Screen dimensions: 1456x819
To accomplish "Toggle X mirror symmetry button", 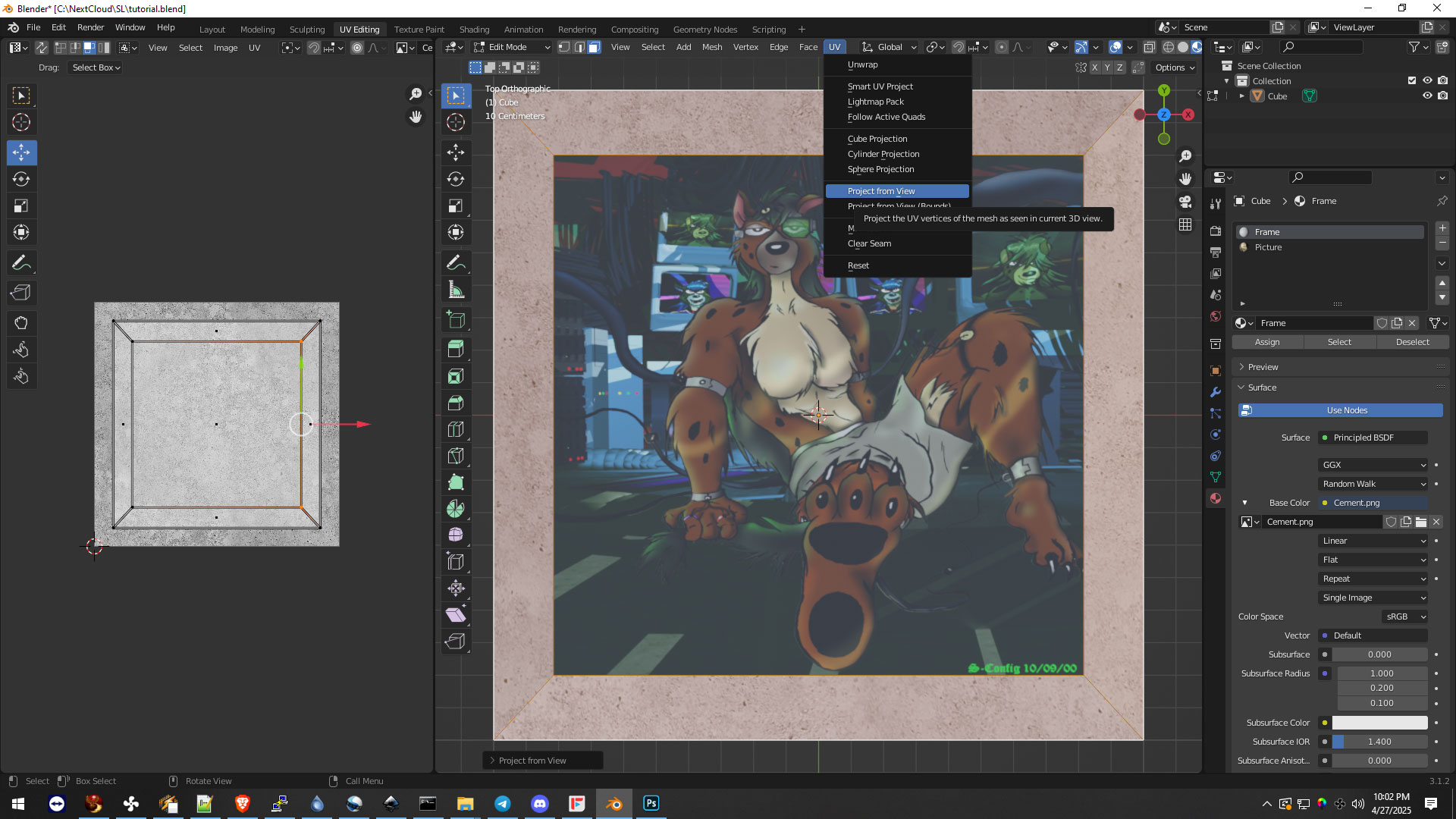I will 1094,67.
